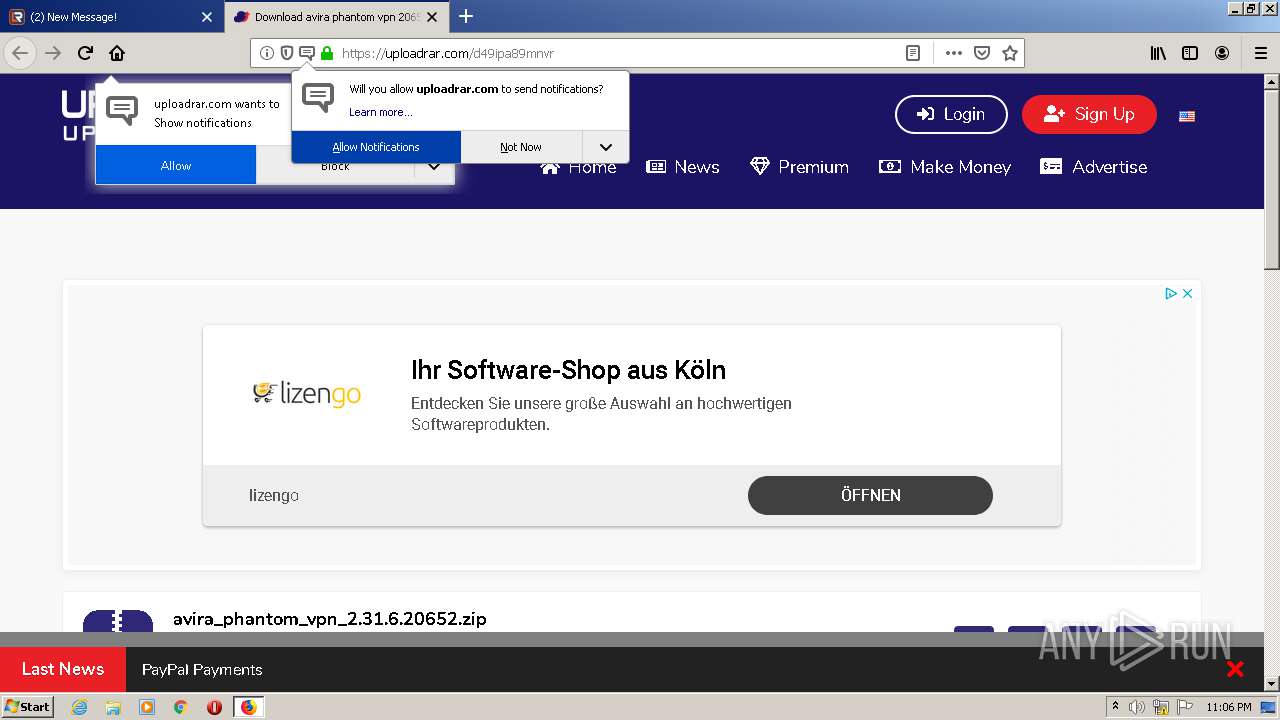
Task: Show the Firefox sidebars
Action: pyautogui.click(x=1190, y=53)
